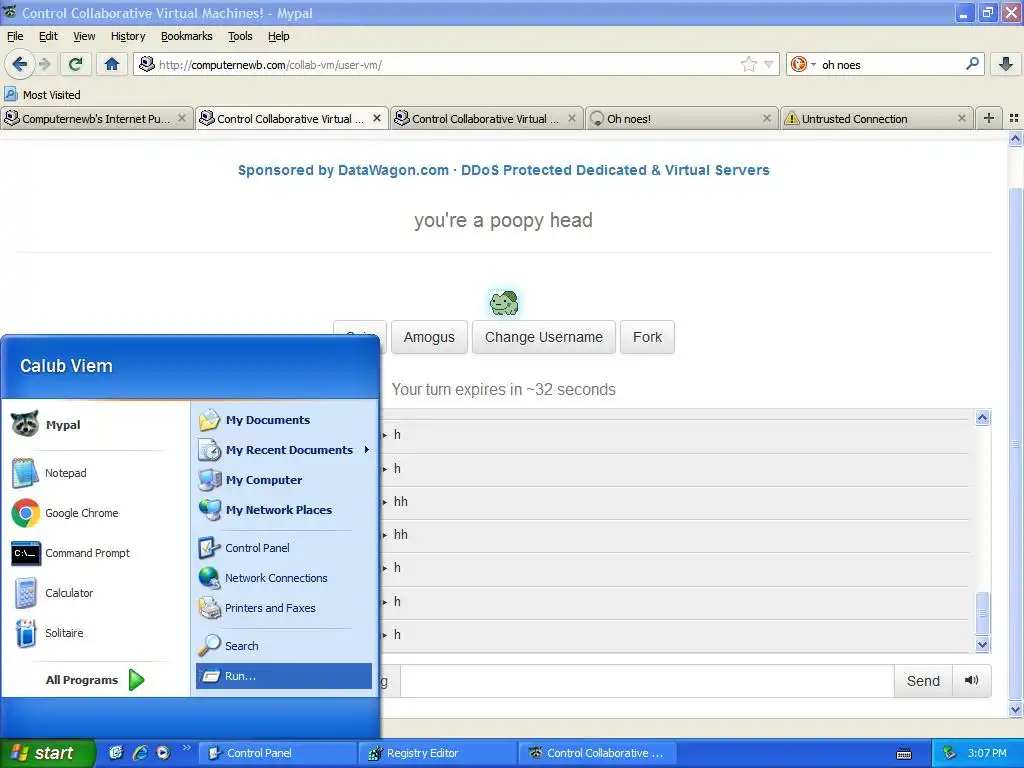This screenshot has height=768, width=1024.
Task: Select Run... in the start menu
Action: [283, 676]
